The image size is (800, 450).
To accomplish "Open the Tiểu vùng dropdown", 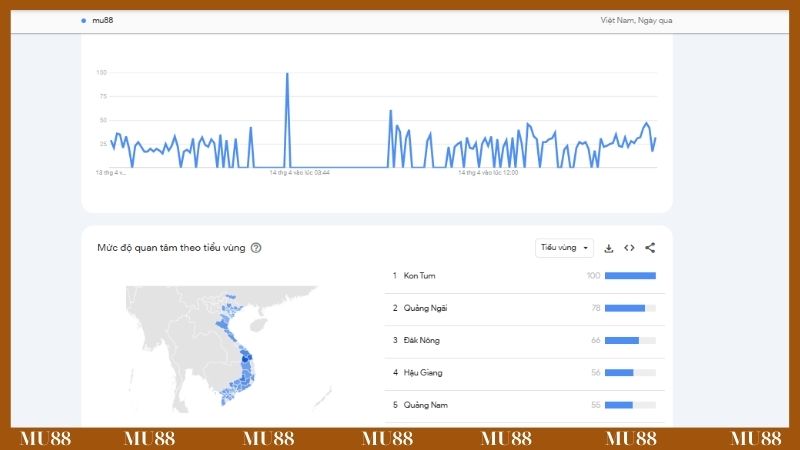I will coord(564,247).
